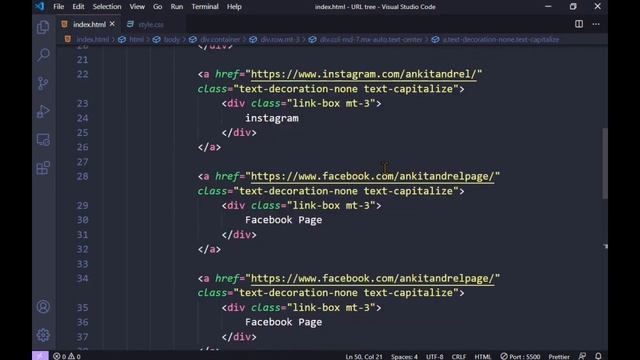Viewport: 640px width, 360px height.
Task: Open the View menu
Action: [x=137, y=7]
